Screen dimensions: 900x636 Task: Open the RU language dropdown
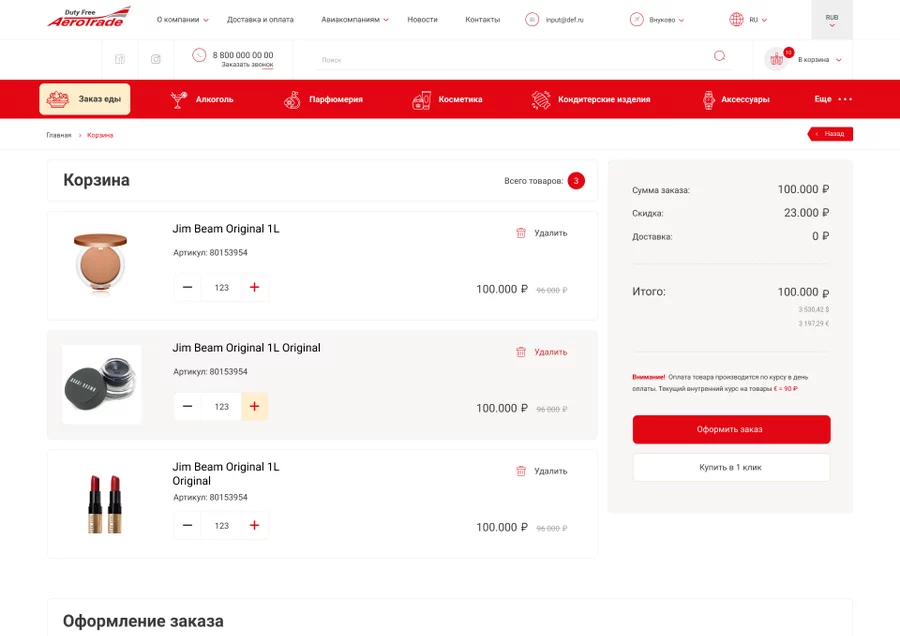[x=758, y=20]
